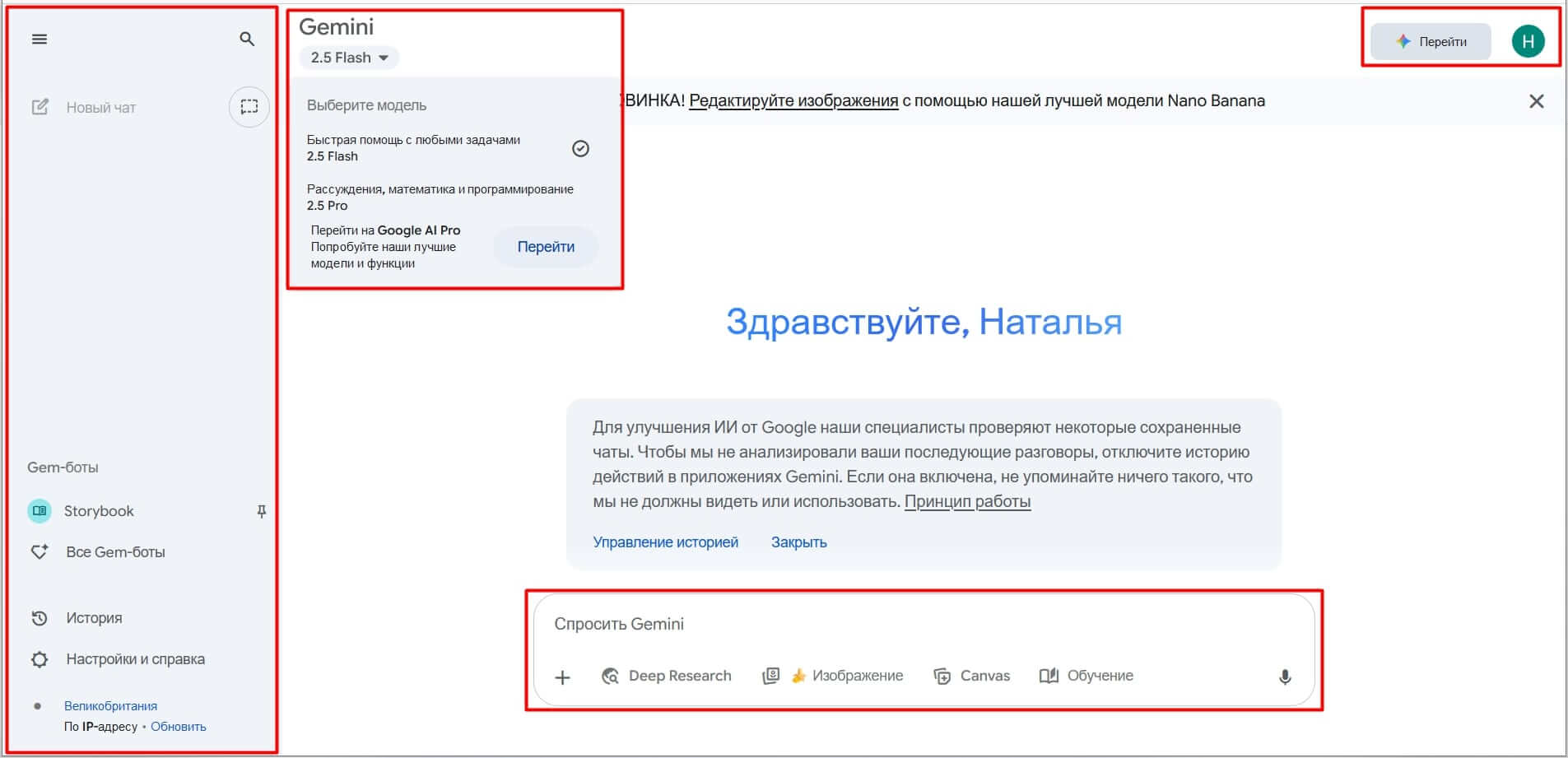
Task: Collapse the sidebar with hamburger menu icon
Action: coord(39,39)
